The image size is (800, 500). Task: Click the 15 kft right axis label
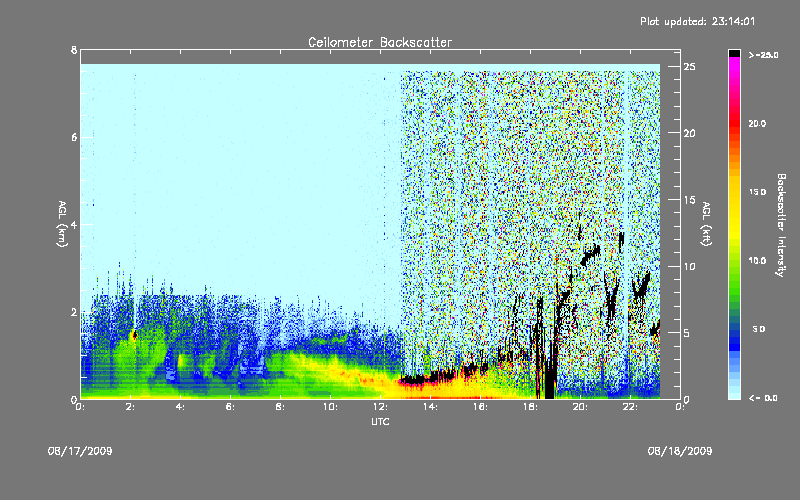click(689, 200)
